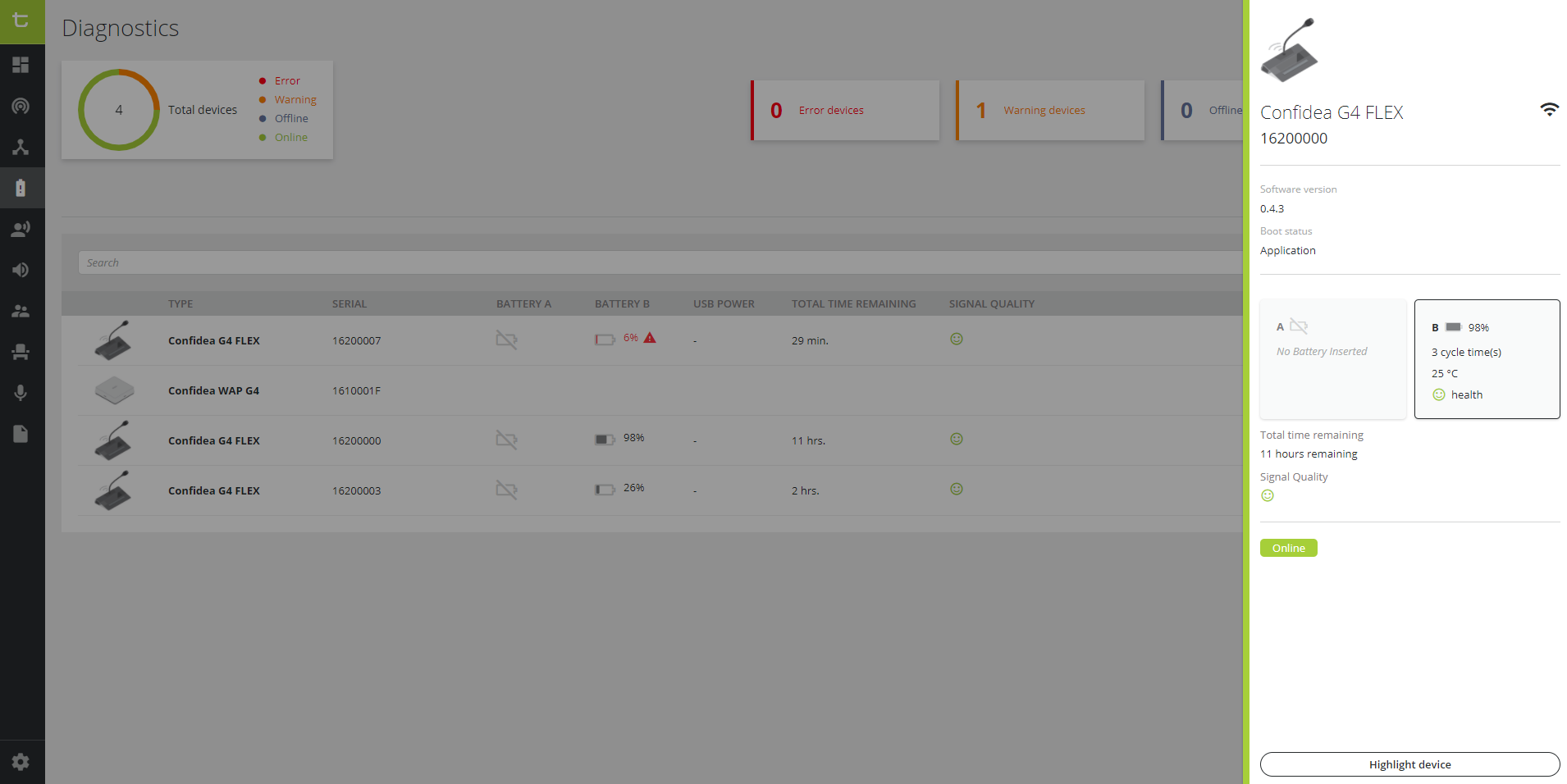Open the network topology icon in sidebar
The width and height of the screenshot is (1567, 784).
(21, 147)
